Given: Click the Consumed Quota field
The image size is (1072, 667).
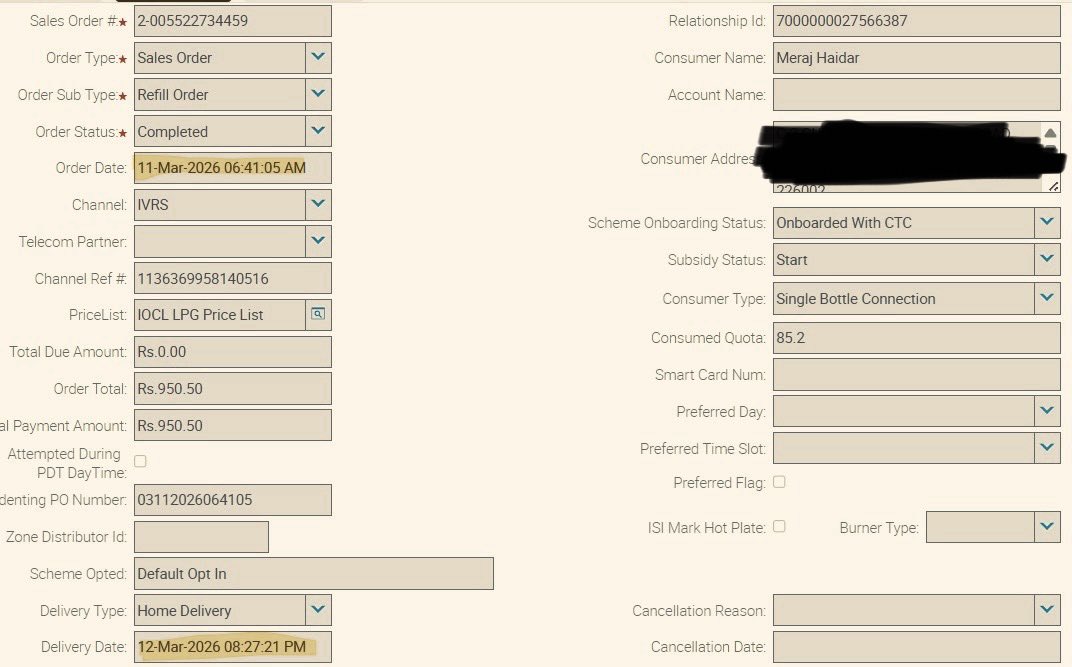Looking at the screenshot, I should 916,338.
